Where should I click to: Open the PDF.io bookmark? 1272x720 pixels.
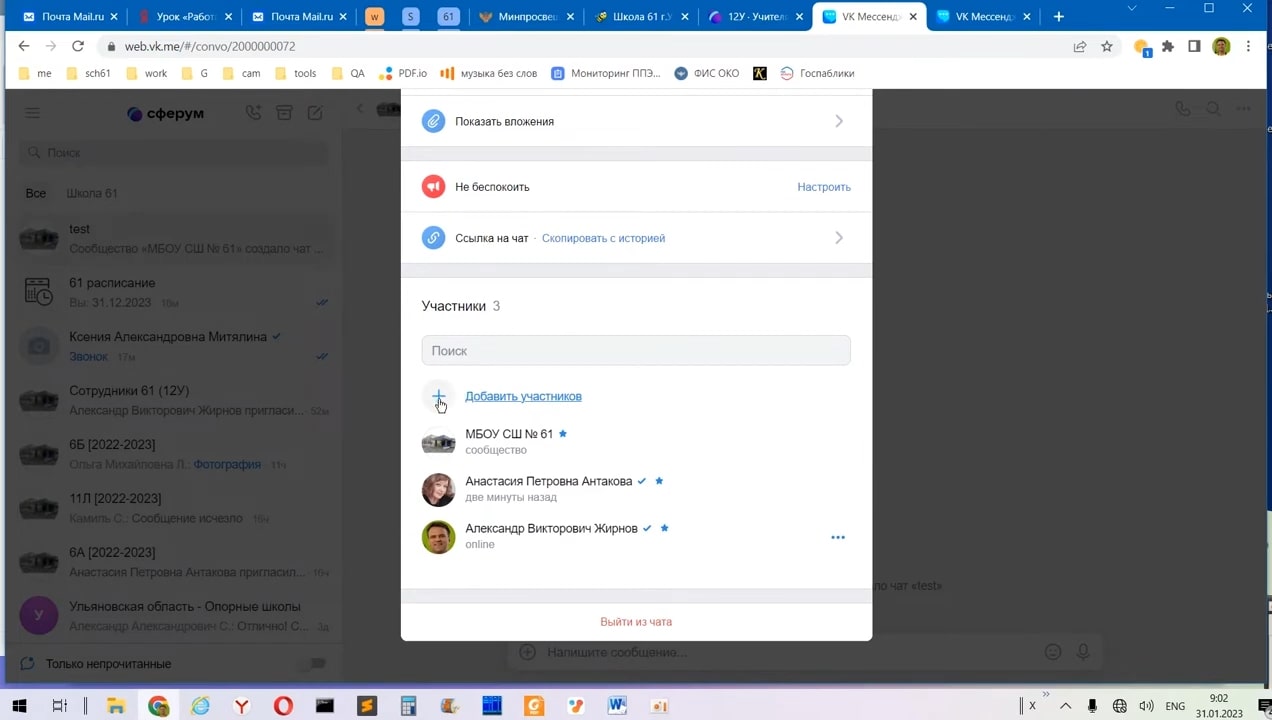click(x=403, y=73)
